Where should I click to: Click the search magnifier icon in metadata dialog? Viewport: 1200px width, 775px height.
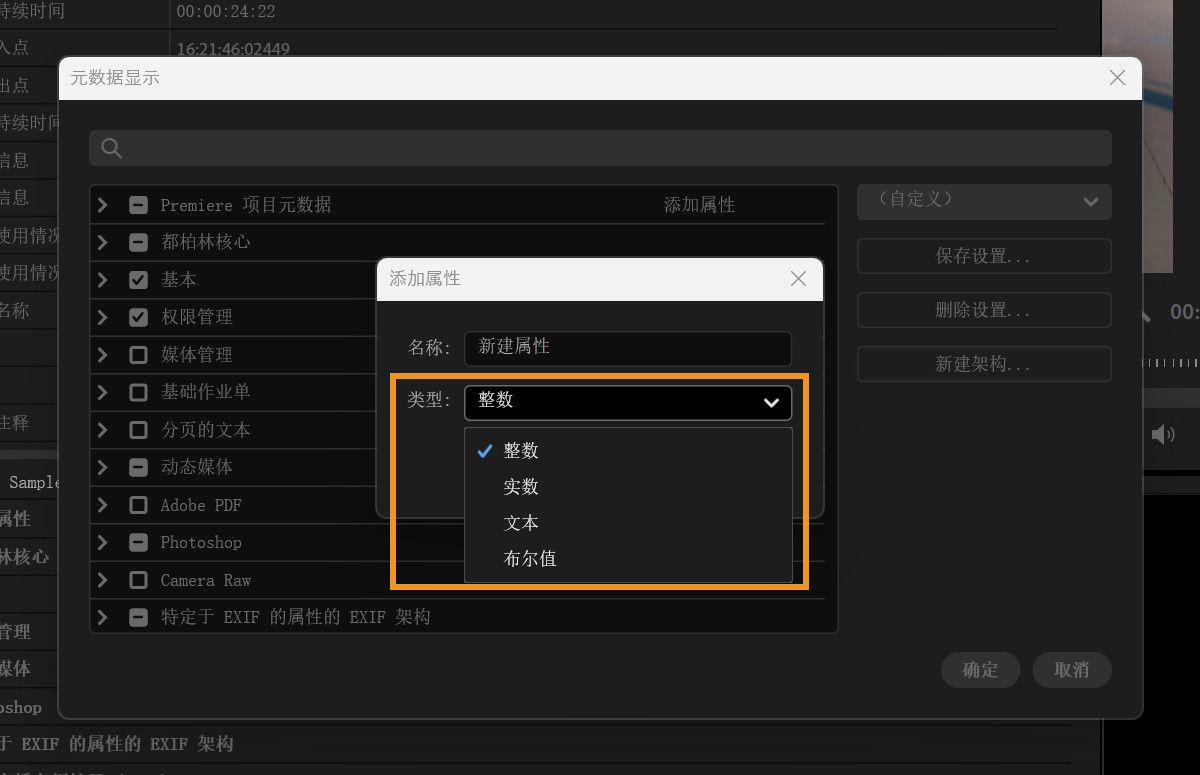click(x=112, y=148)
